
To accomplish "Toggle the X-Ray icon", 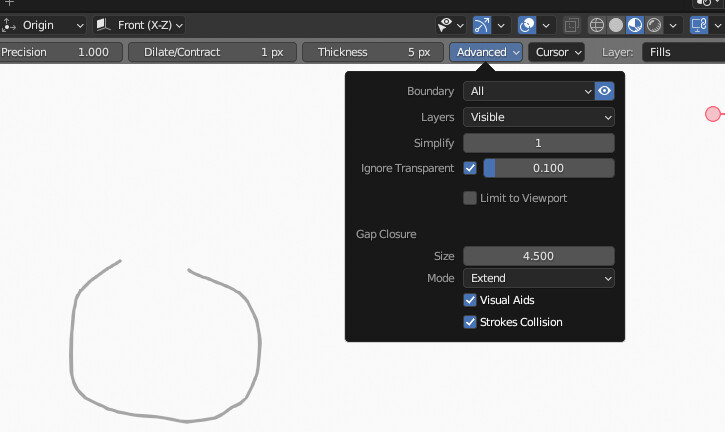I will tap(571, 25).
